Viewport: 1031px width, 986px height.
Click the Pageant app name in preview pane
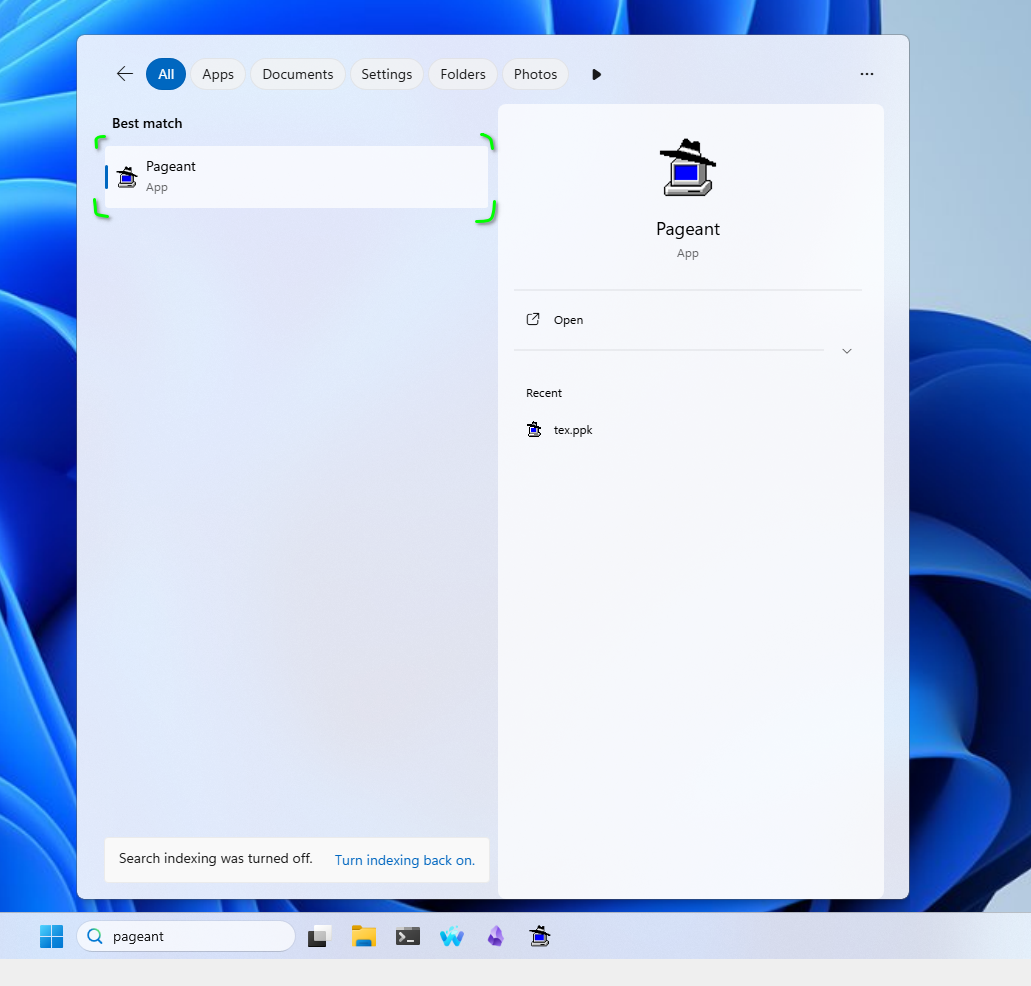pos(688,229)
